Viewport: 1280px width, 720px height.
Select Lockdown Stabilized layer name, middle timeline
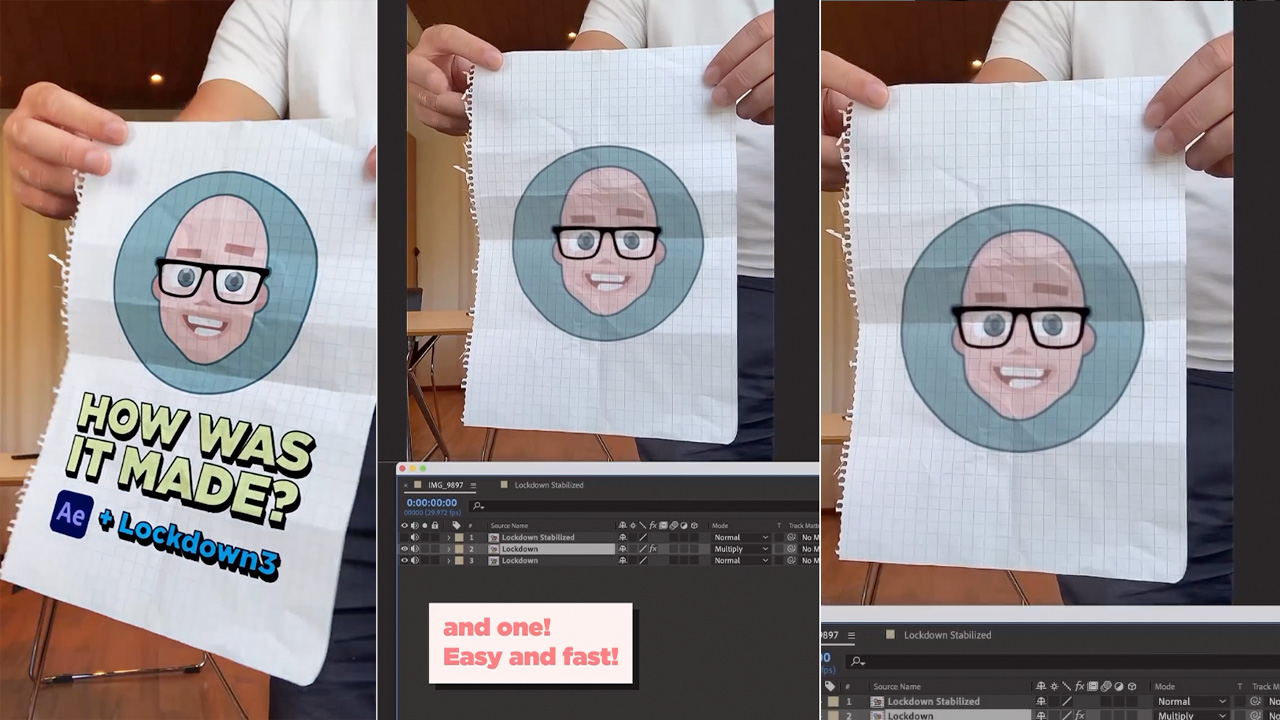click(538, 537)
